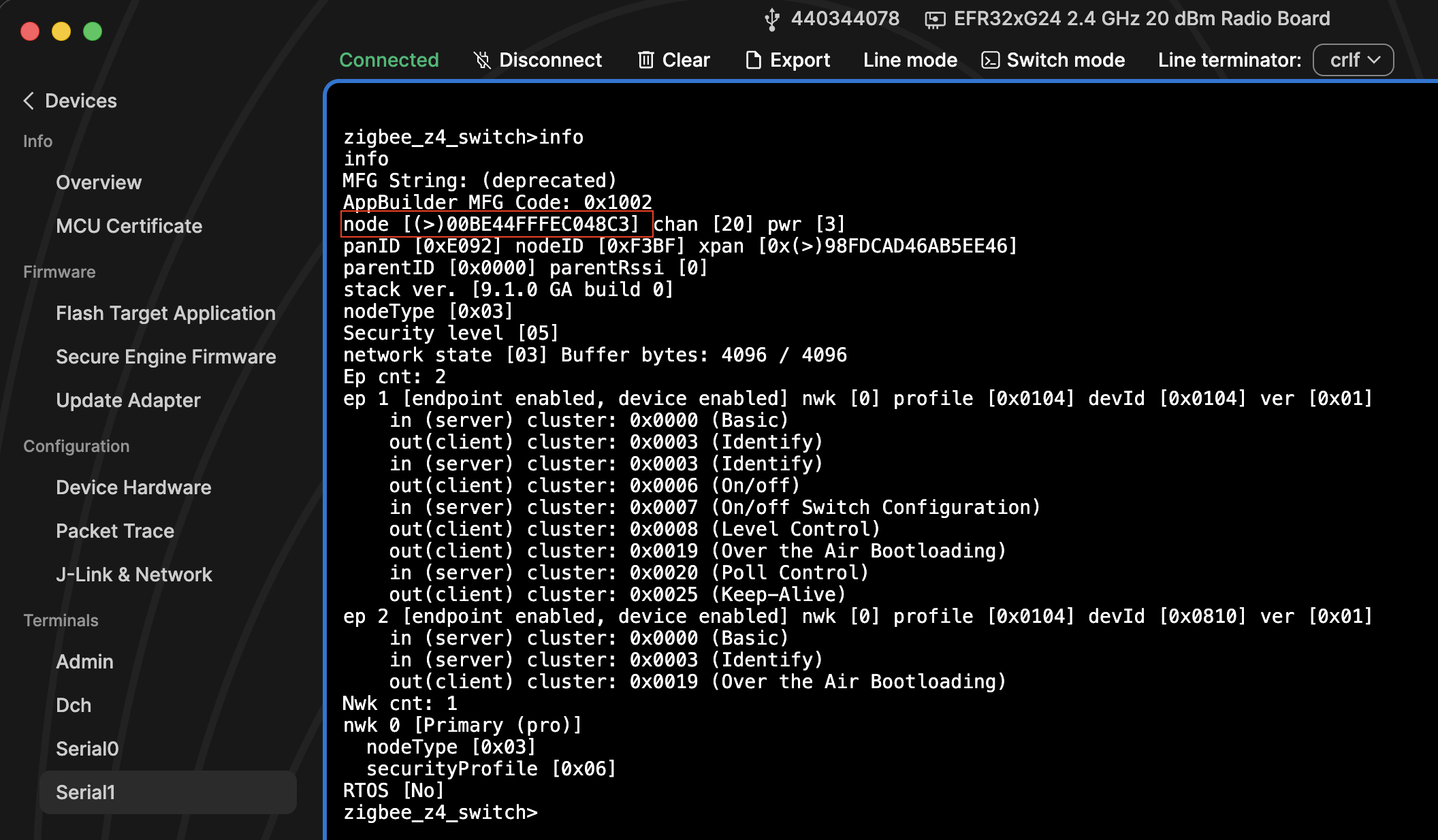Click the 'securityProfile [0x06]' line
This screenshot has height=840, width=1438.
pyautogui.click(x=491, y=769)
